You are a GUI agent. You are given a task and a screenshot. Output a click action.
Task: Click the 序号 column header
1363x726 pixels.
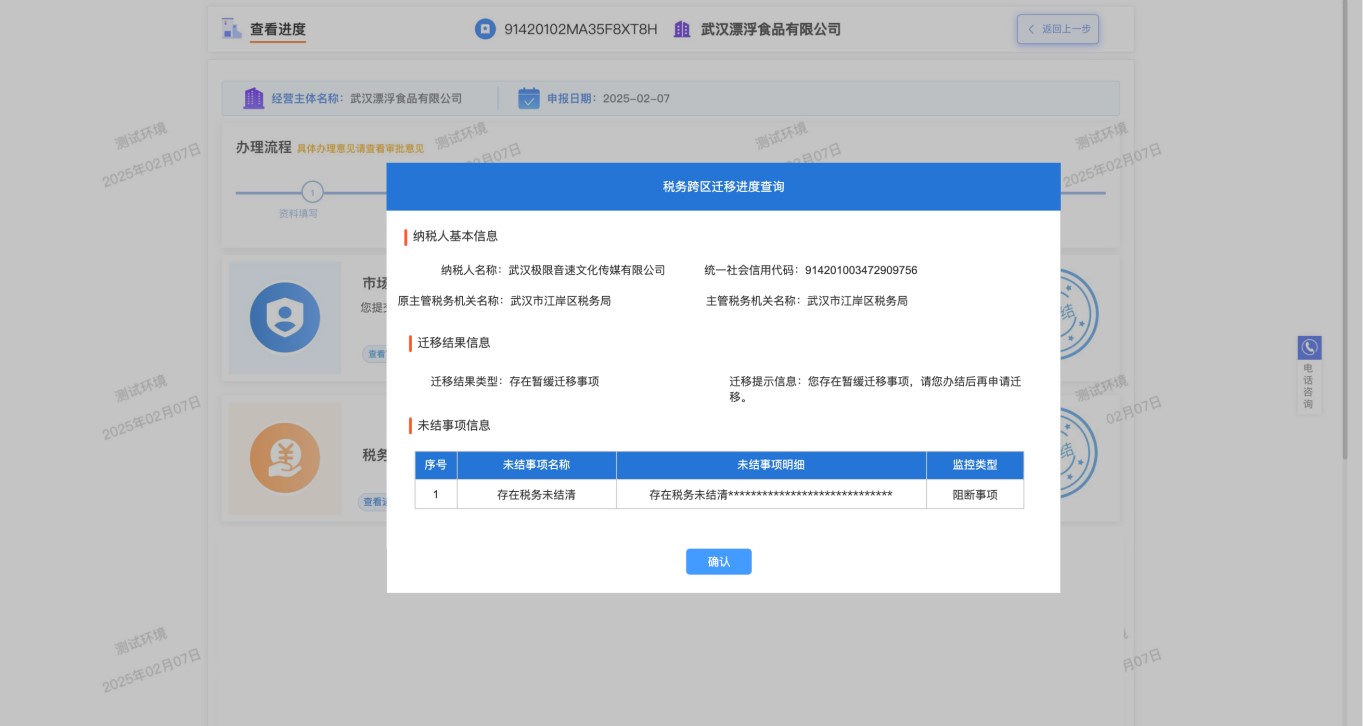(436, 465)
